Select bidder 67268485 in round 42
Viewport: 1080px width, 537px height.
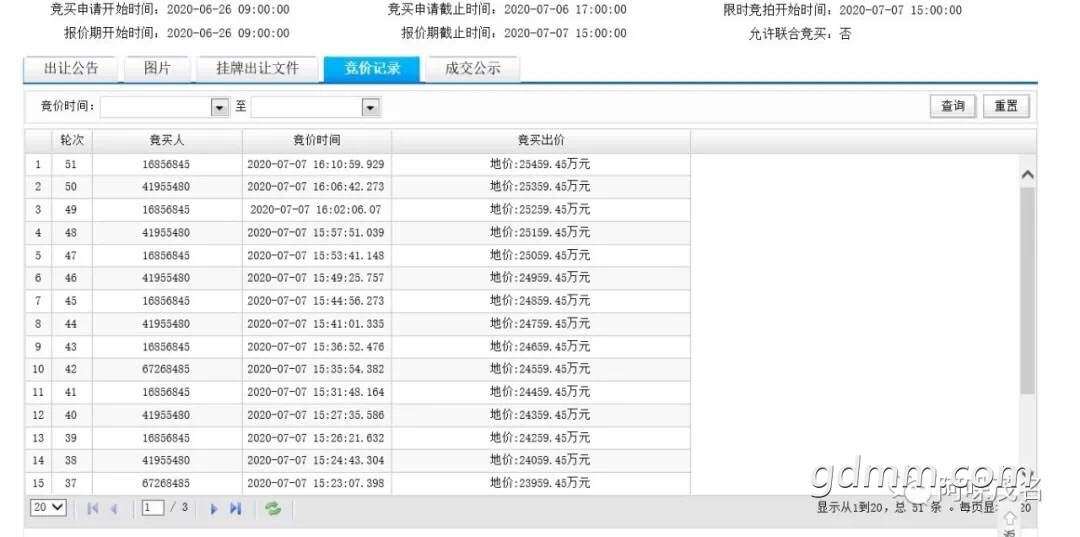(166, 369)
